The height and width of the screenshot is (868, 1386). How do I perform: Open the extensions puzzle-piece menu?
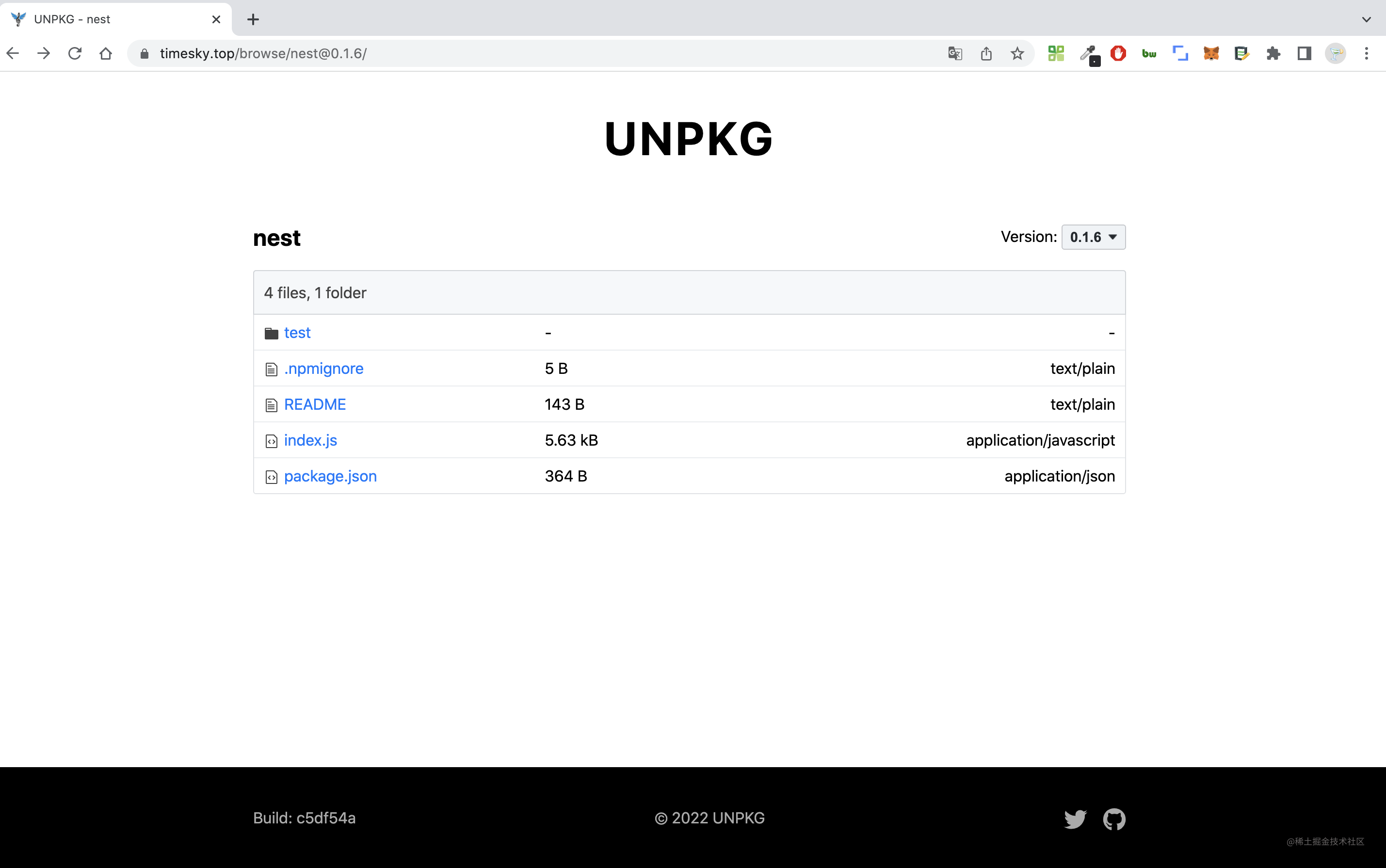click(x=1273, y=53)
